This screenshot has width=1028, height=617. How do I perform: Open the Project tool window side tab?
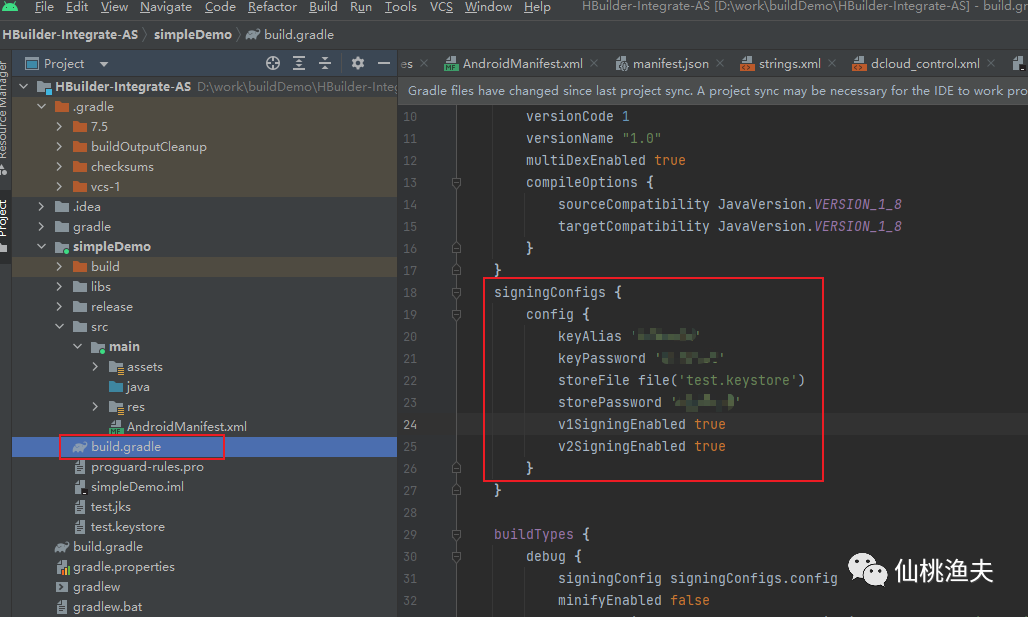(x=5, y=225)
